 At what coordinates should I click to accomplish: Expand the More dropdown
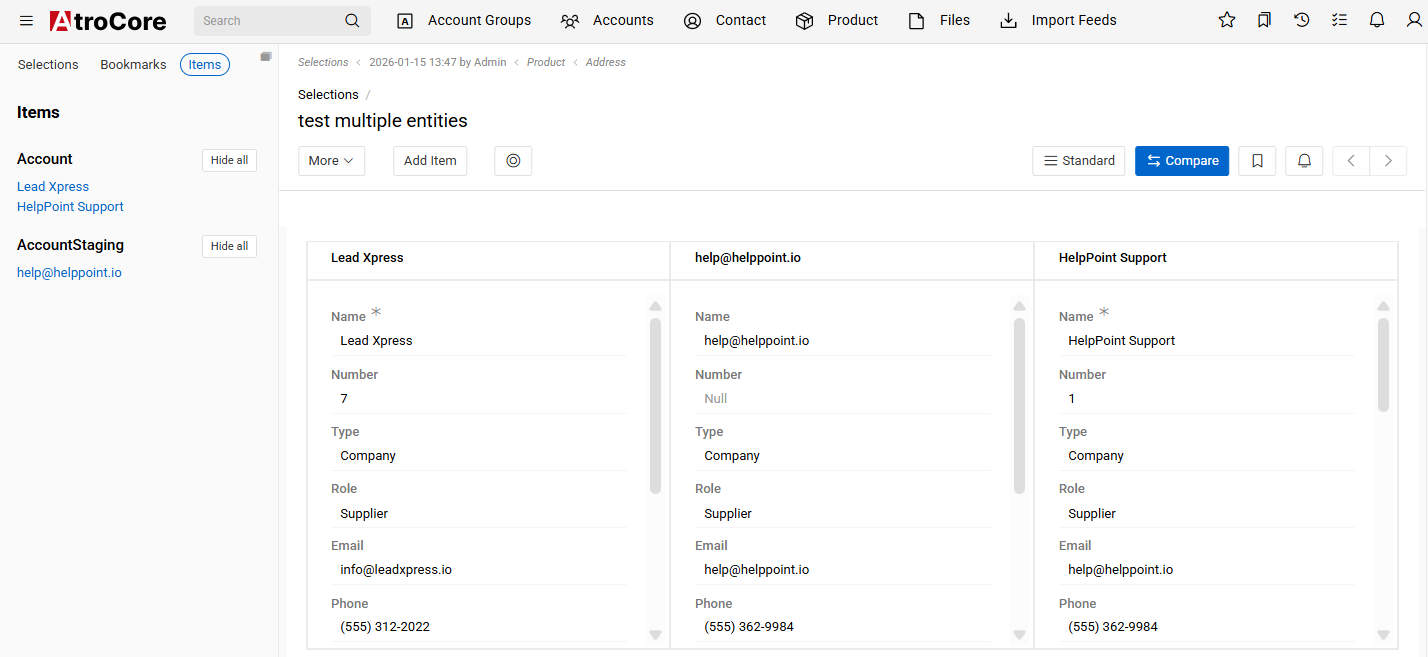331,161
